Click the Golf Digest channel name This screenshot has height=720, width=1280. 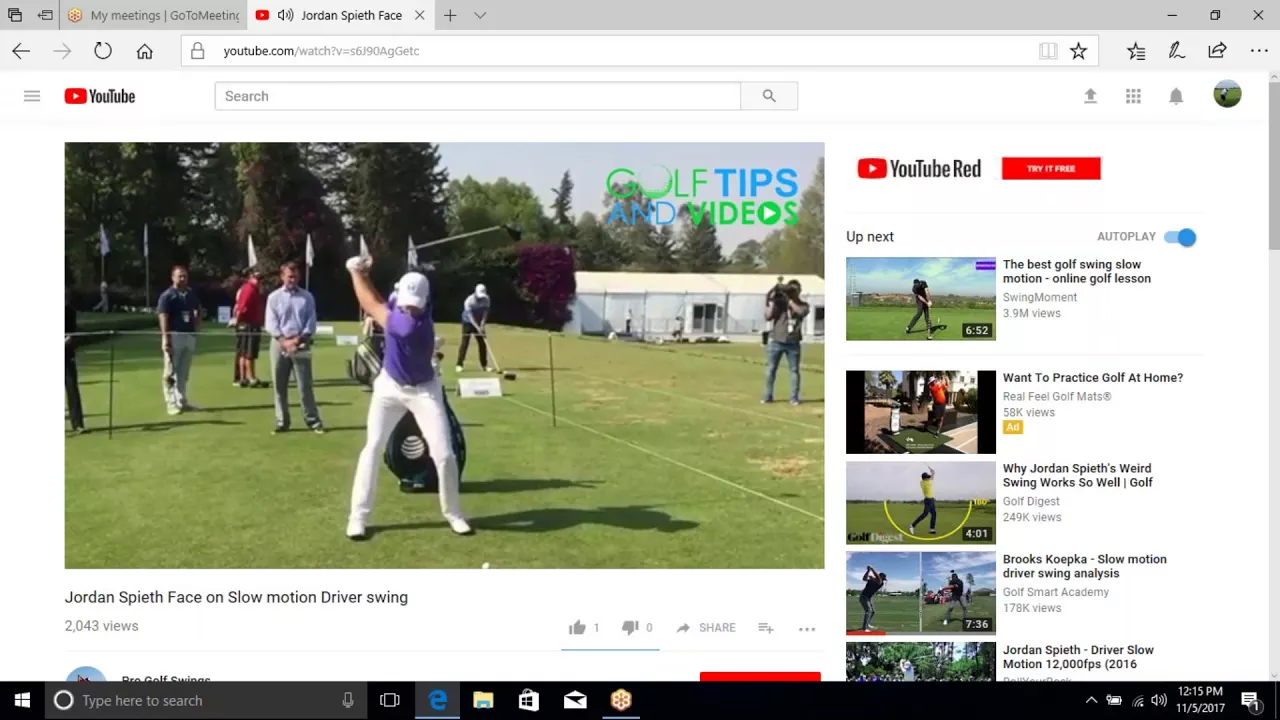pos(1031,501)
